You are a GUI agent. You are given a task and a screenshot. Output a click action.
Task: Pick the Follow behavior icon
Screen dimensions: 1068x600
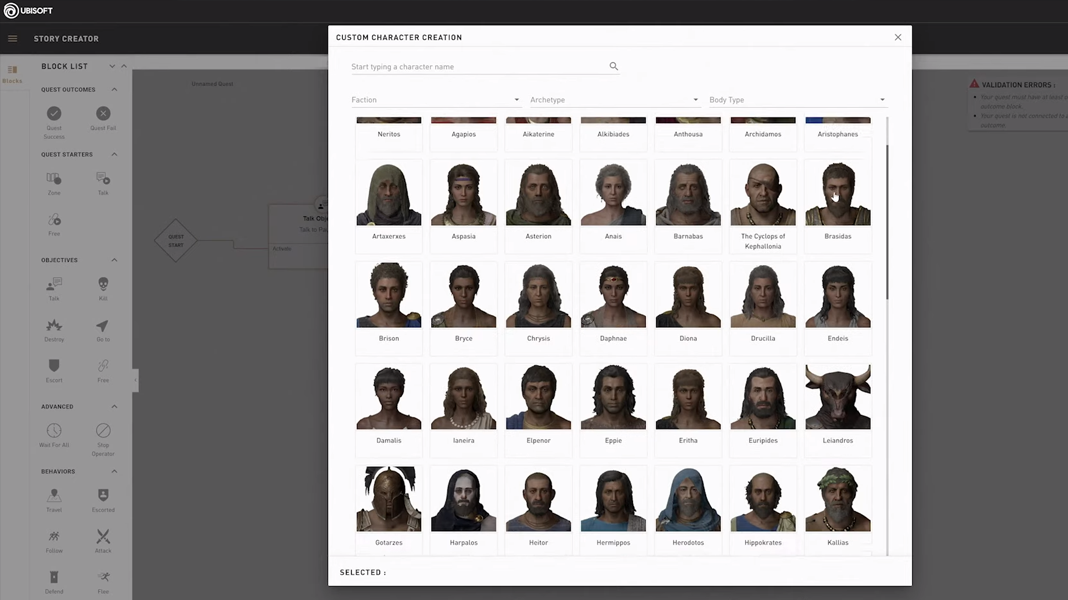coord(54,537)
